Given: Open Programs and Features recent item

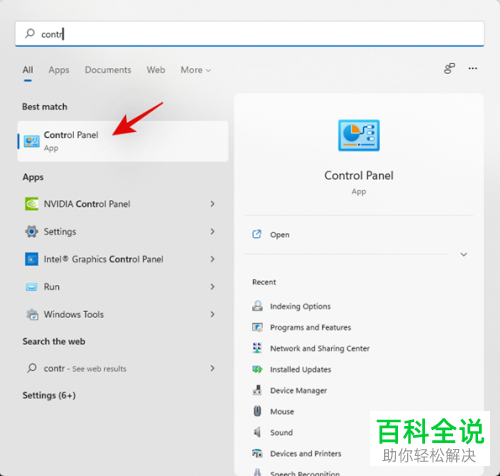Looking at the screenshot, I should pos(310,327).
